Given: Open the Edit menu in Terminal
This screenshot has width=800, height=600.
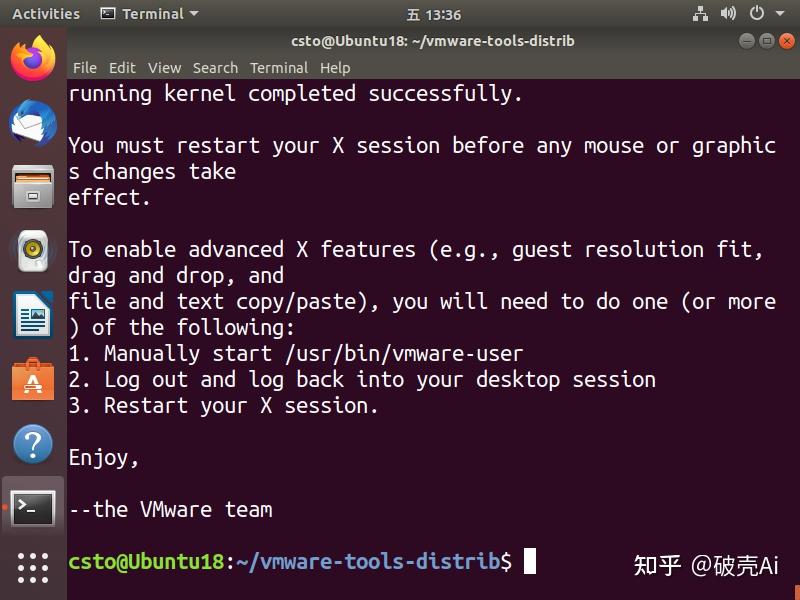Looking at the screenshot, I should [121, 68].
